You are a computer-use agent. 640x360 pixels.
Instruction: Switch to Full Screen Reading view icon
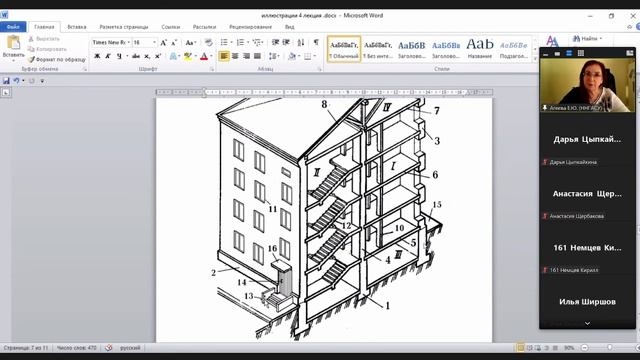pos(529,348)
